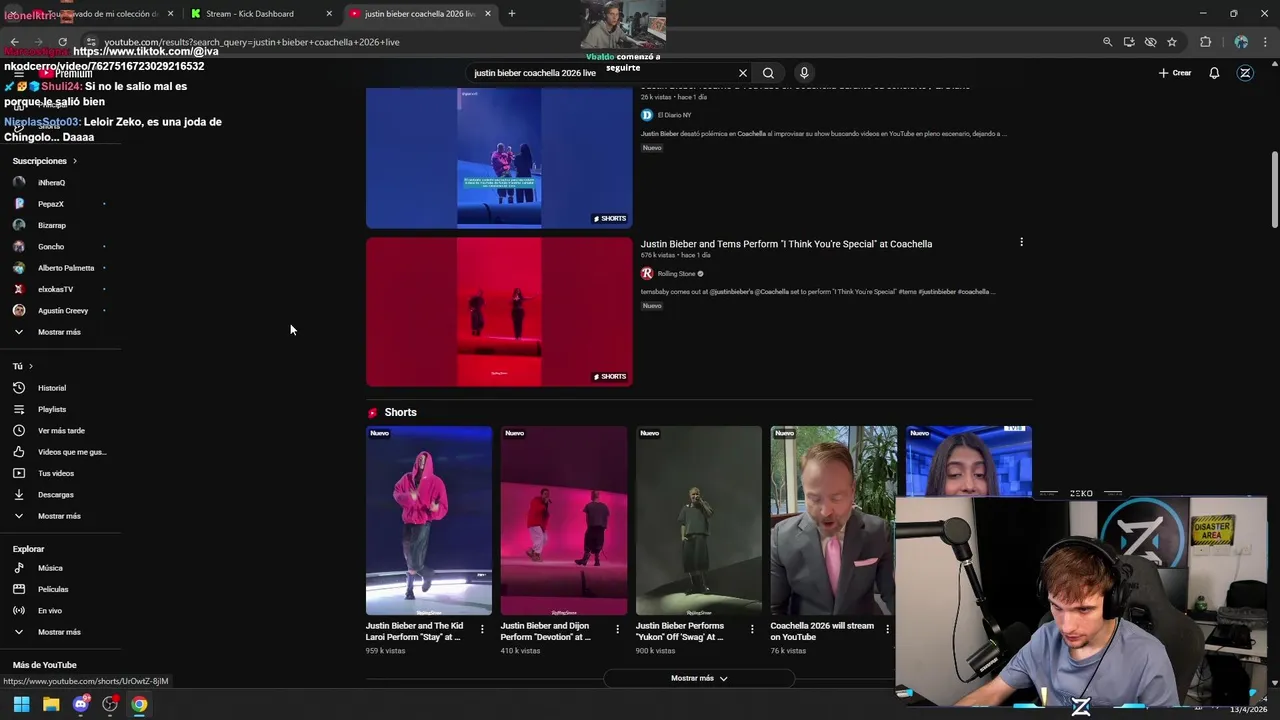The height and width of the screenshot is (720, 1280).
Task: Click the crossed-eye icon in address bar
Action: pos(1150,42)
